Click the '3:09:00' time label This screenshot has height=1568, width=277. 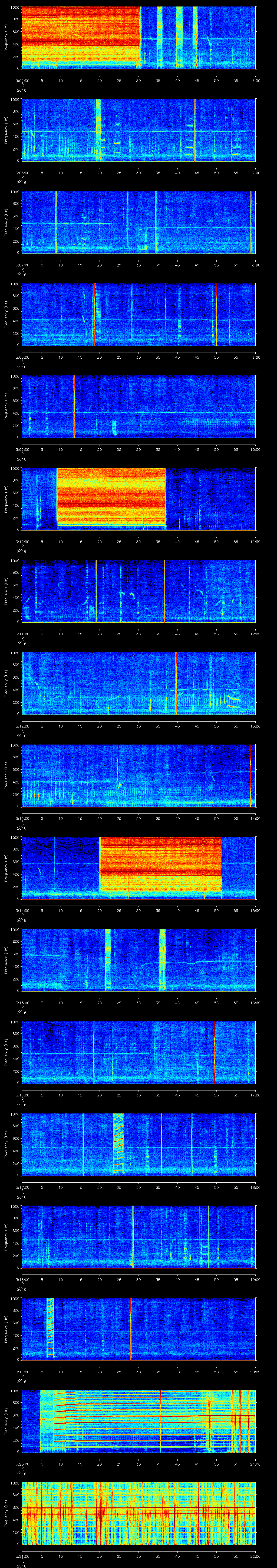tap(22, 450)
